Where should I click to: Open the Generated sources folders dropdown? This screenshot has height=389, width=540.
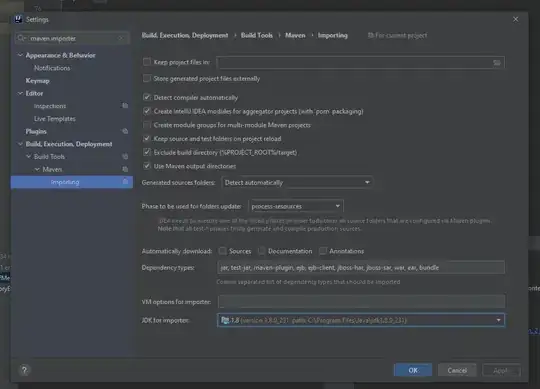click(x=297, y=182)
